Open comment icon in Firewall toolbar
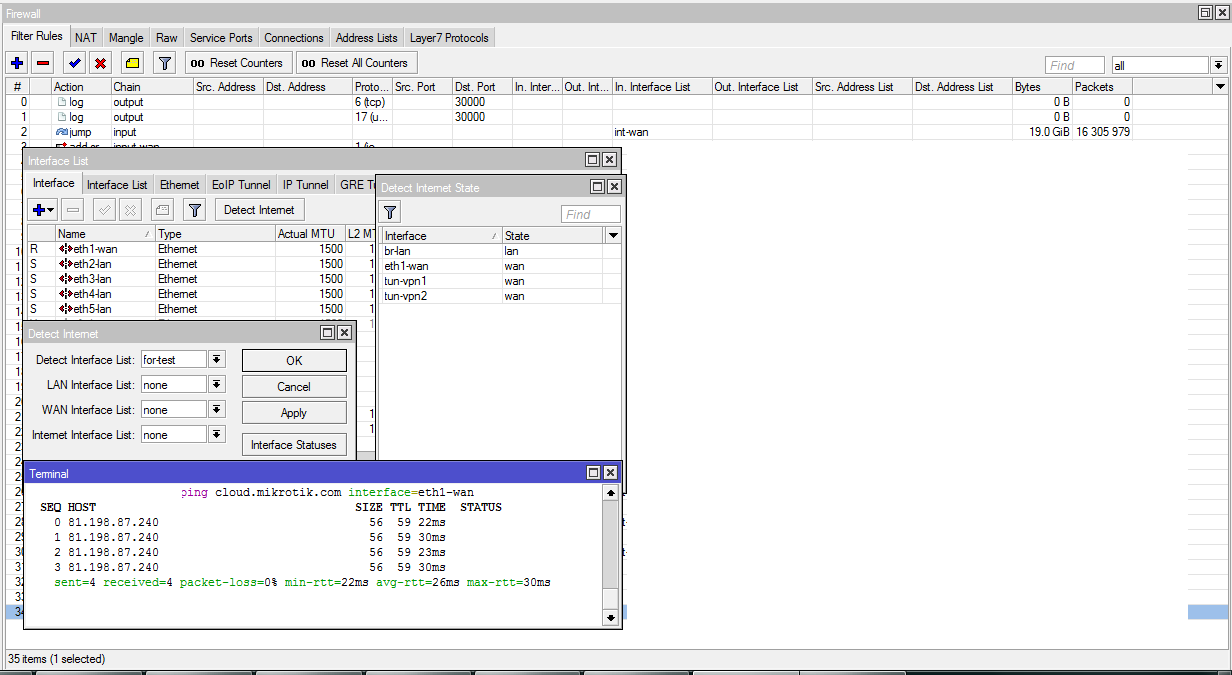 coord(133,63)
